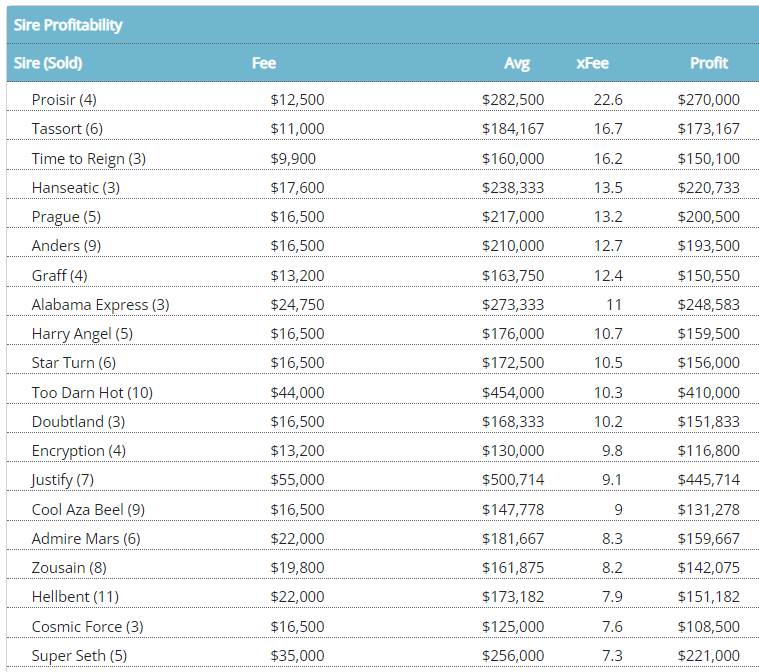This screenshot has height=672, width=759.
Task: Select the Star Turn (6) sire name
Action: [x=74, y=363]
